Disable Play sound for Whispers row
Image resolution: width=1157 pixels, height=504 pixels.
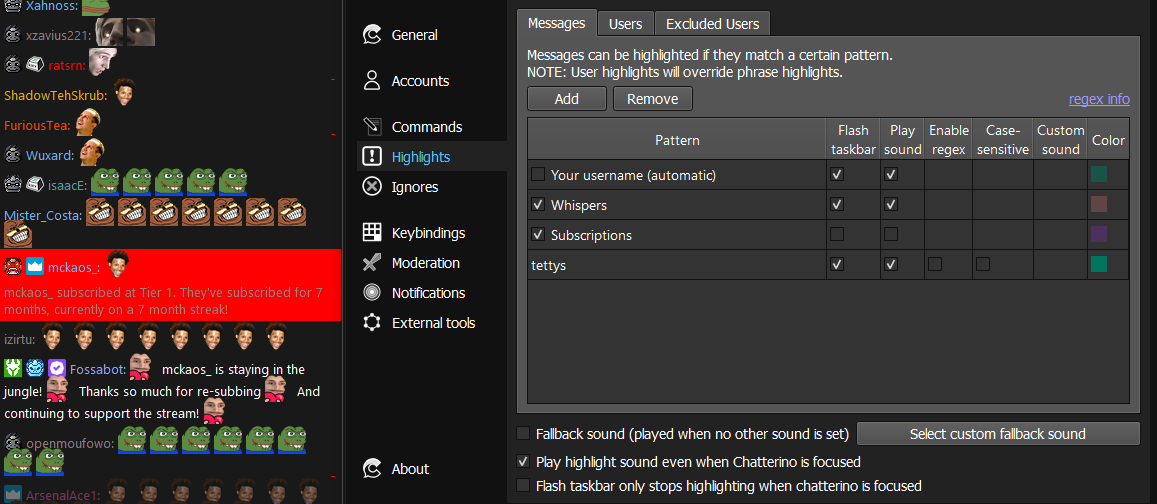tap(891, 204)
